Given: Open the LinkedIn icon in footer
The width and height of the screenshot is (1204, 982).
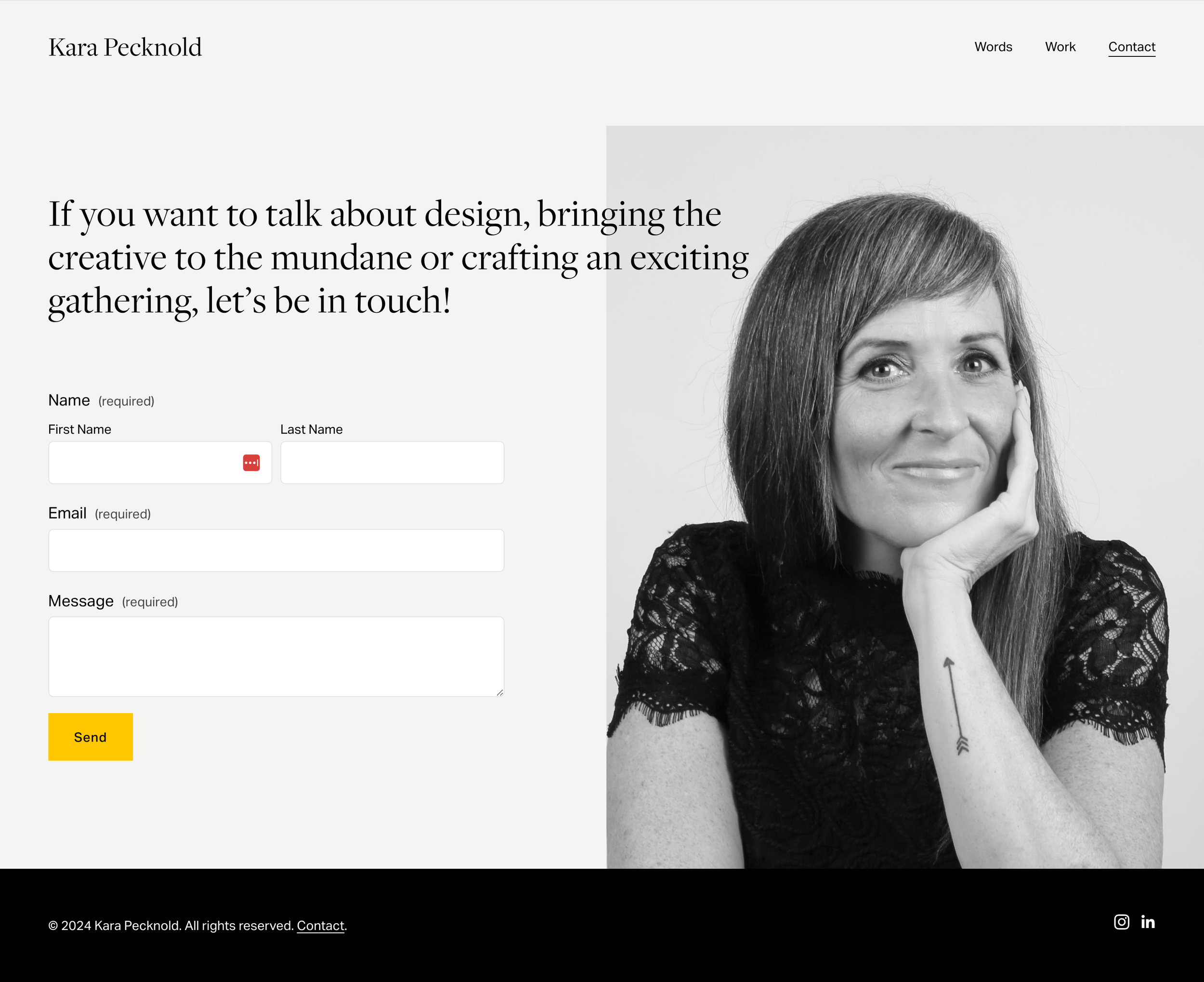Looking at the screenshot, I should click(1148, 922).
